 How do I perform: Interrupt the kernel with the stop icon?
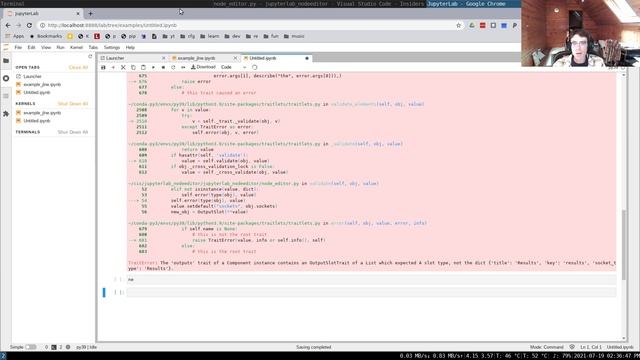point(163,67)
